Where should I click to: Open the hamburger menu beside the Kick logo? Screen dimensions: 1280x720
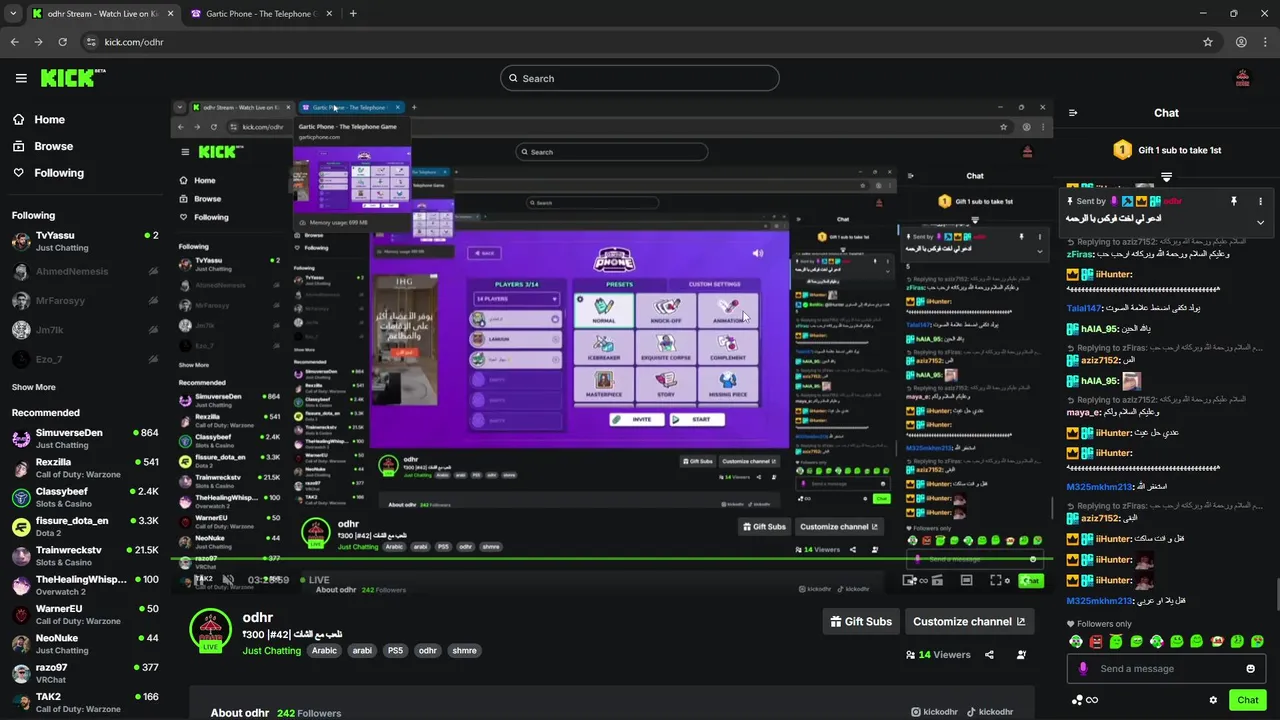point(21,78)
